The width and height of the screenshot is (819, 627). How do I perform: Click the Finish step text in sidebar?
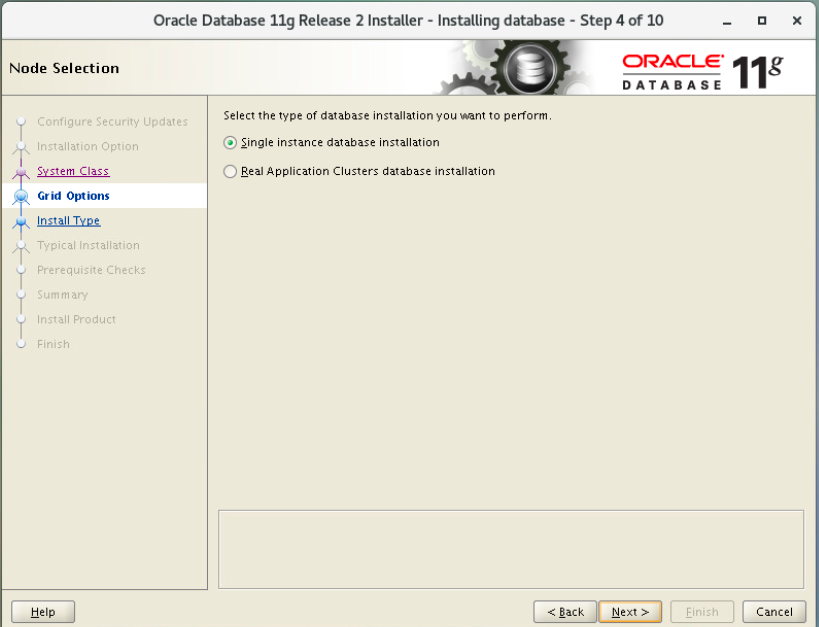click(x=53, y=344)
